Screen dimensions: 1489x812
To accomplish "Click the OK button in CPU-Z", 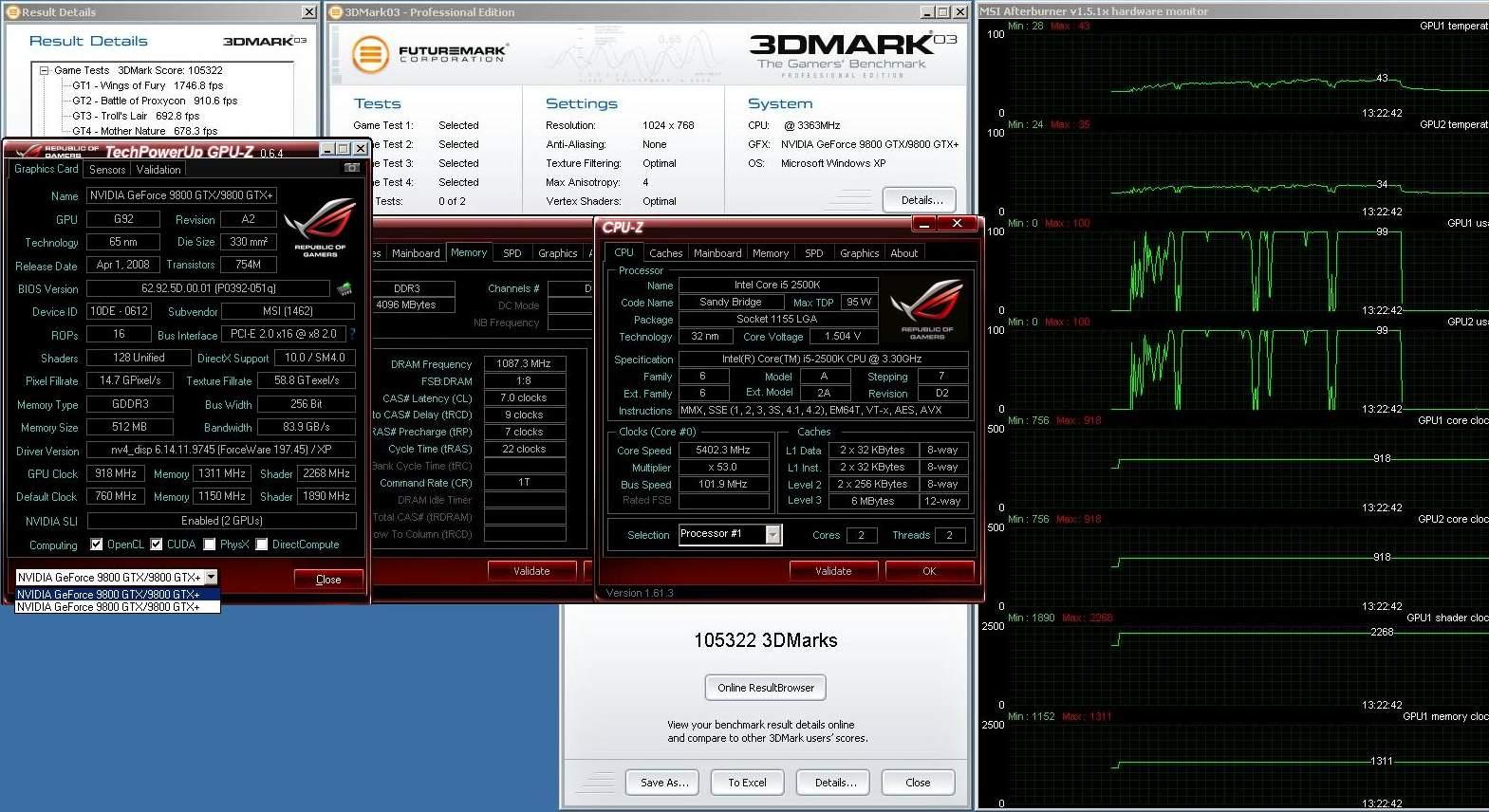I will [929, 571].
